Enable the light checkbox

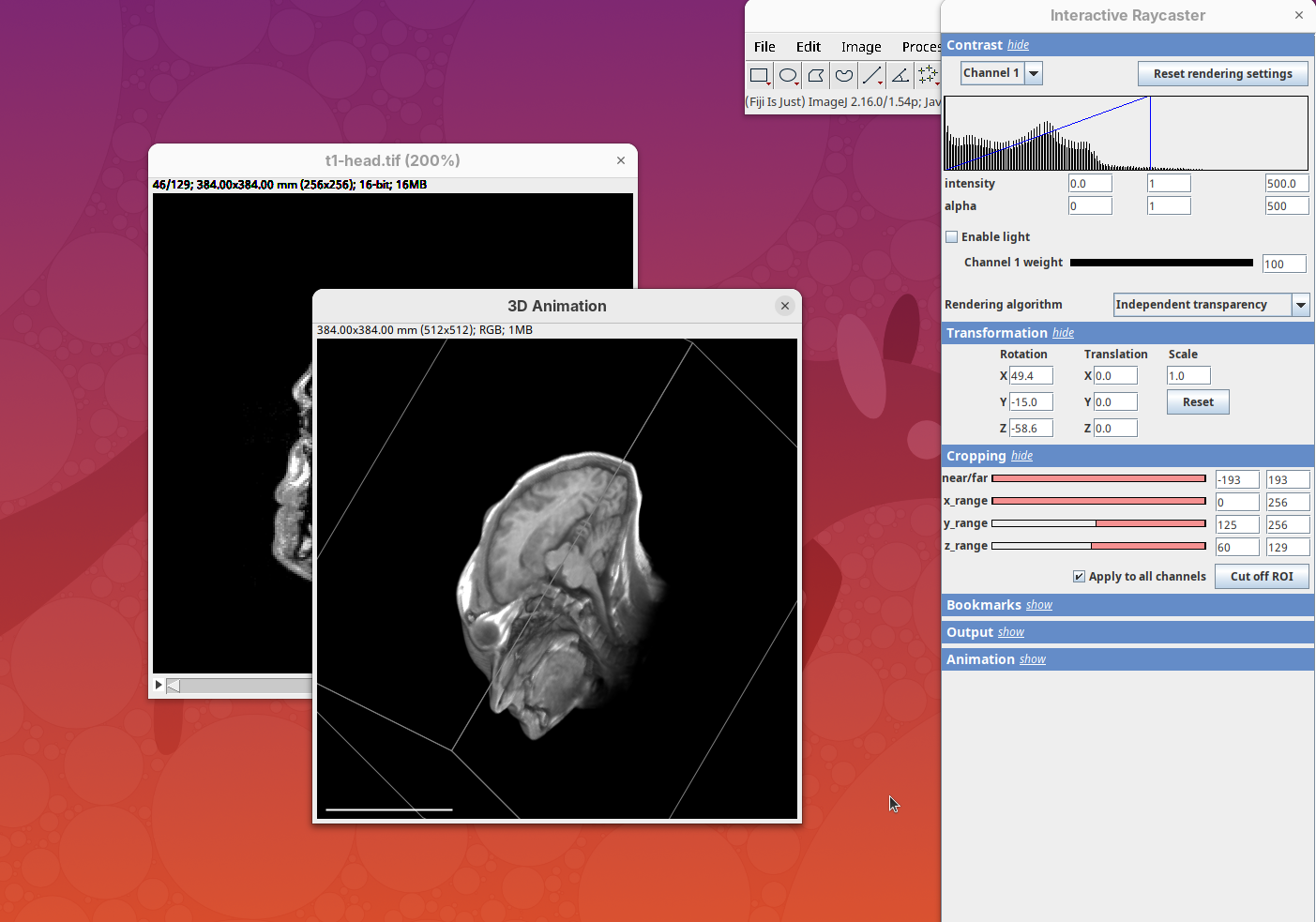[952, 237]
